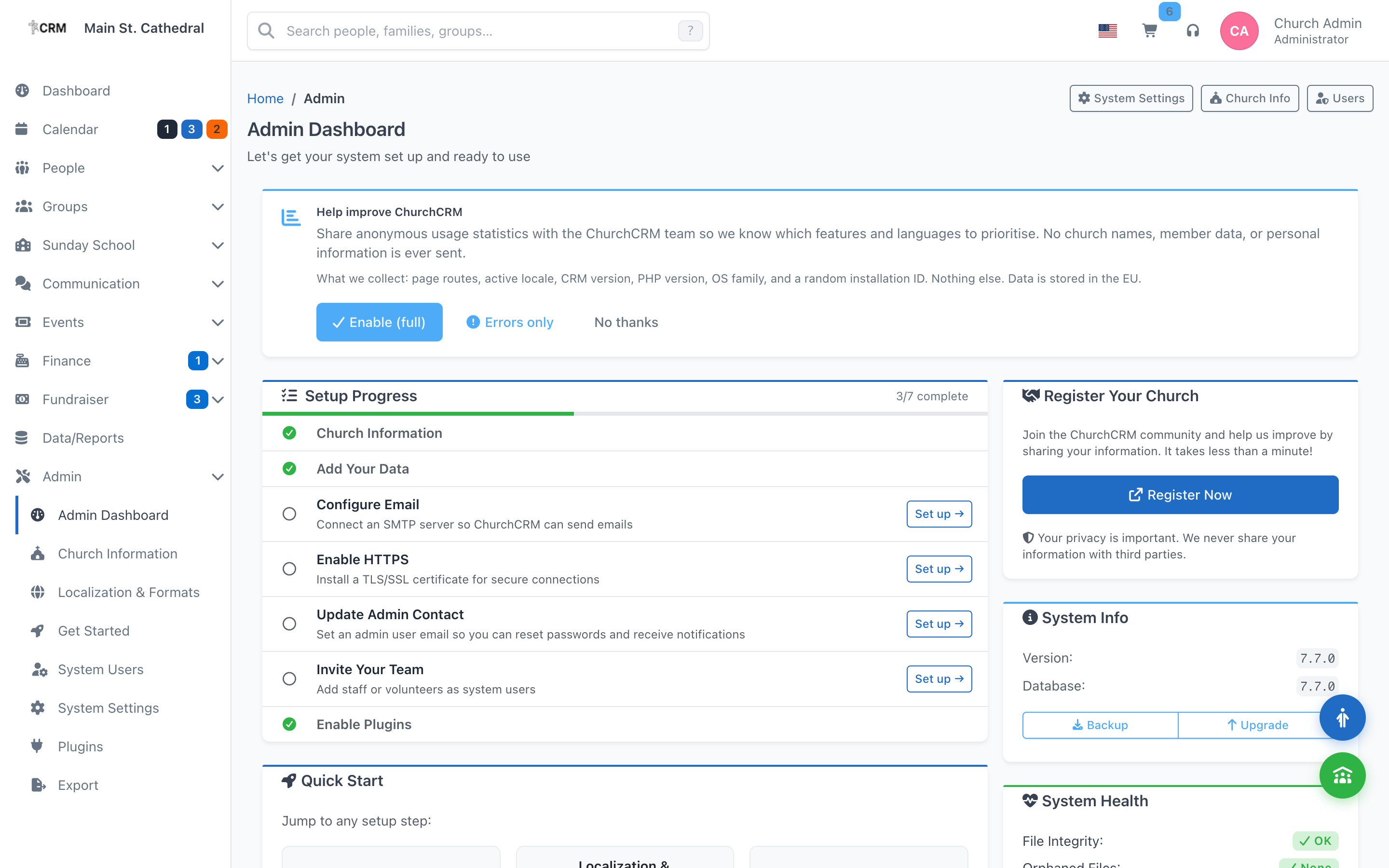The image size is (1389, 868).
Task: Click the Configure Email unchecked circle
Action: pos(289,514)
